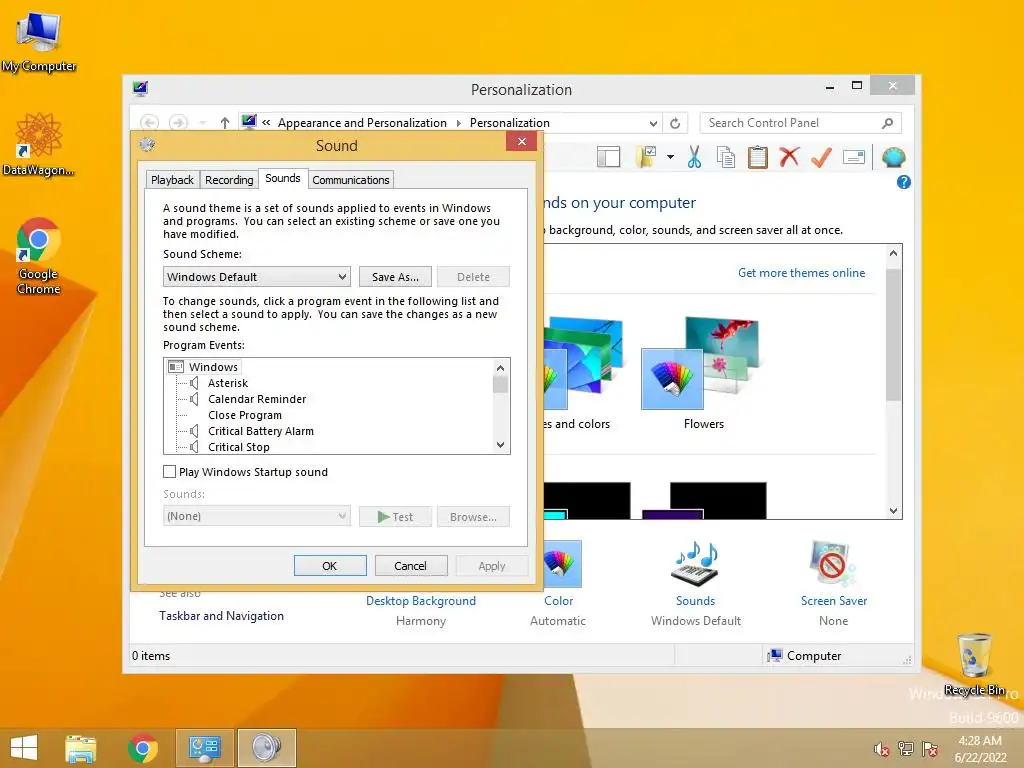
Task: Select Close Program event
Action: click(x=245, y=415)
